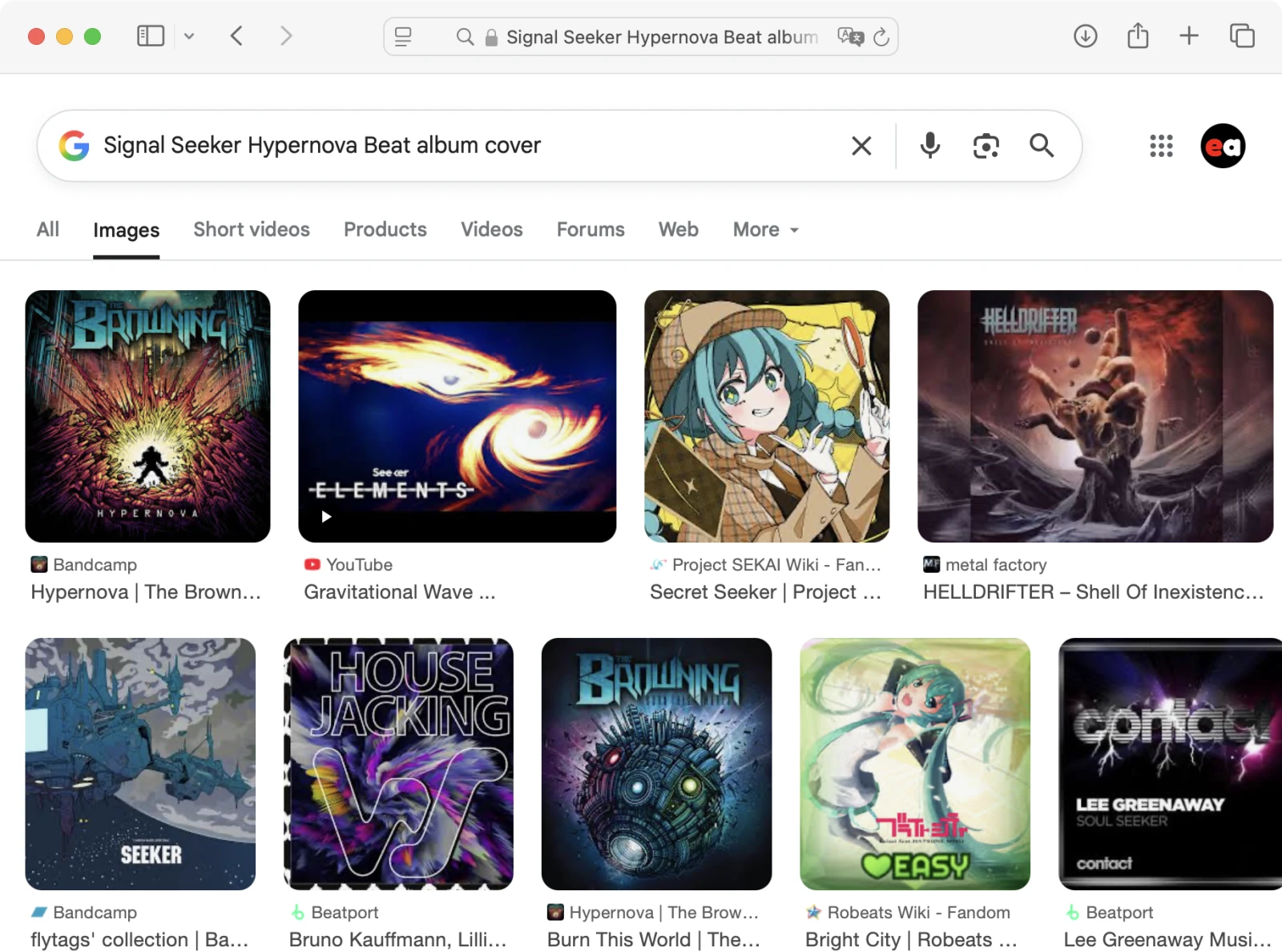Screen dimensions: 1282x952
Task: Open Google Lens image search
Action: coord(986,146)
